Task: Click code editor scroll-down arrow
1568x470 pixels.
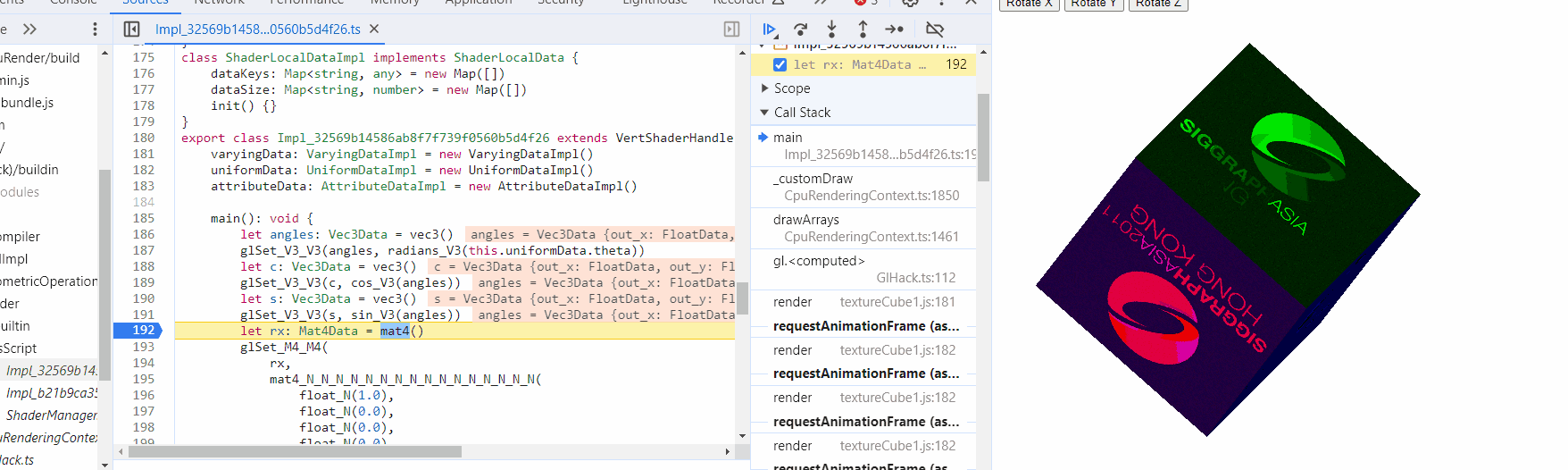Action: (742, 436)
